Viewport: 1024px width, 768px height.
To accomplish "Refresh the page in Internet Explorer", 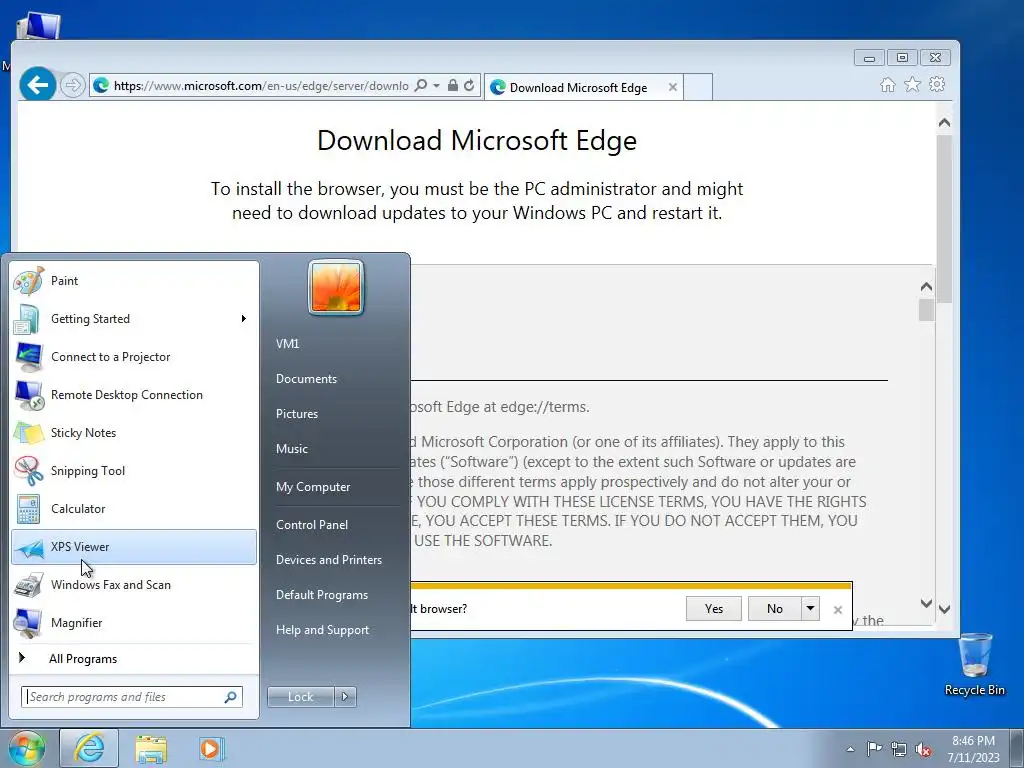I will (x=469, y=86).
